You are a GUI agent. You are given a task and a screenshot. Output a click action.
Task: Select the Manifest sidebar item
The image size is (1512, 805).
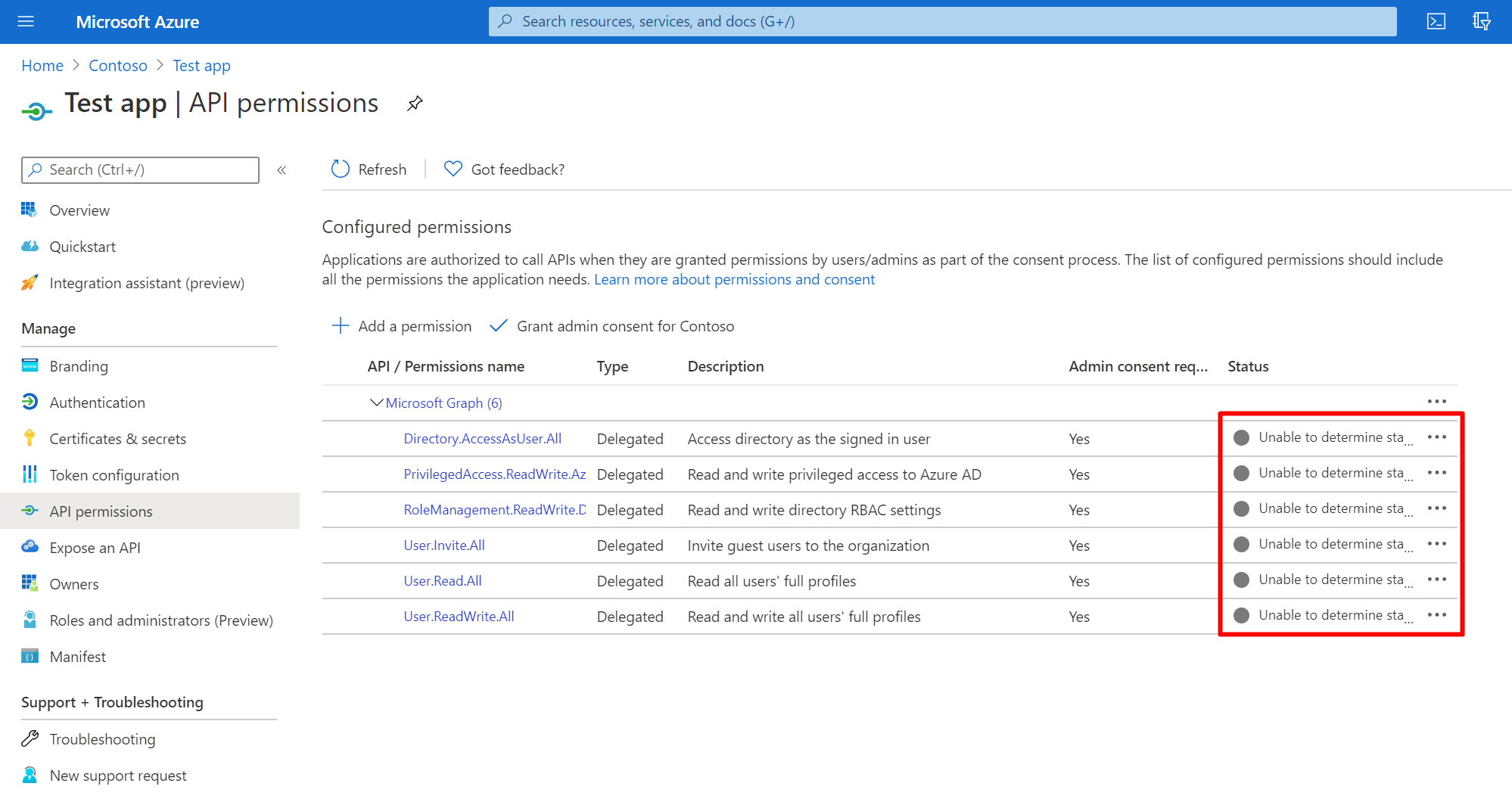pos(77,656)
